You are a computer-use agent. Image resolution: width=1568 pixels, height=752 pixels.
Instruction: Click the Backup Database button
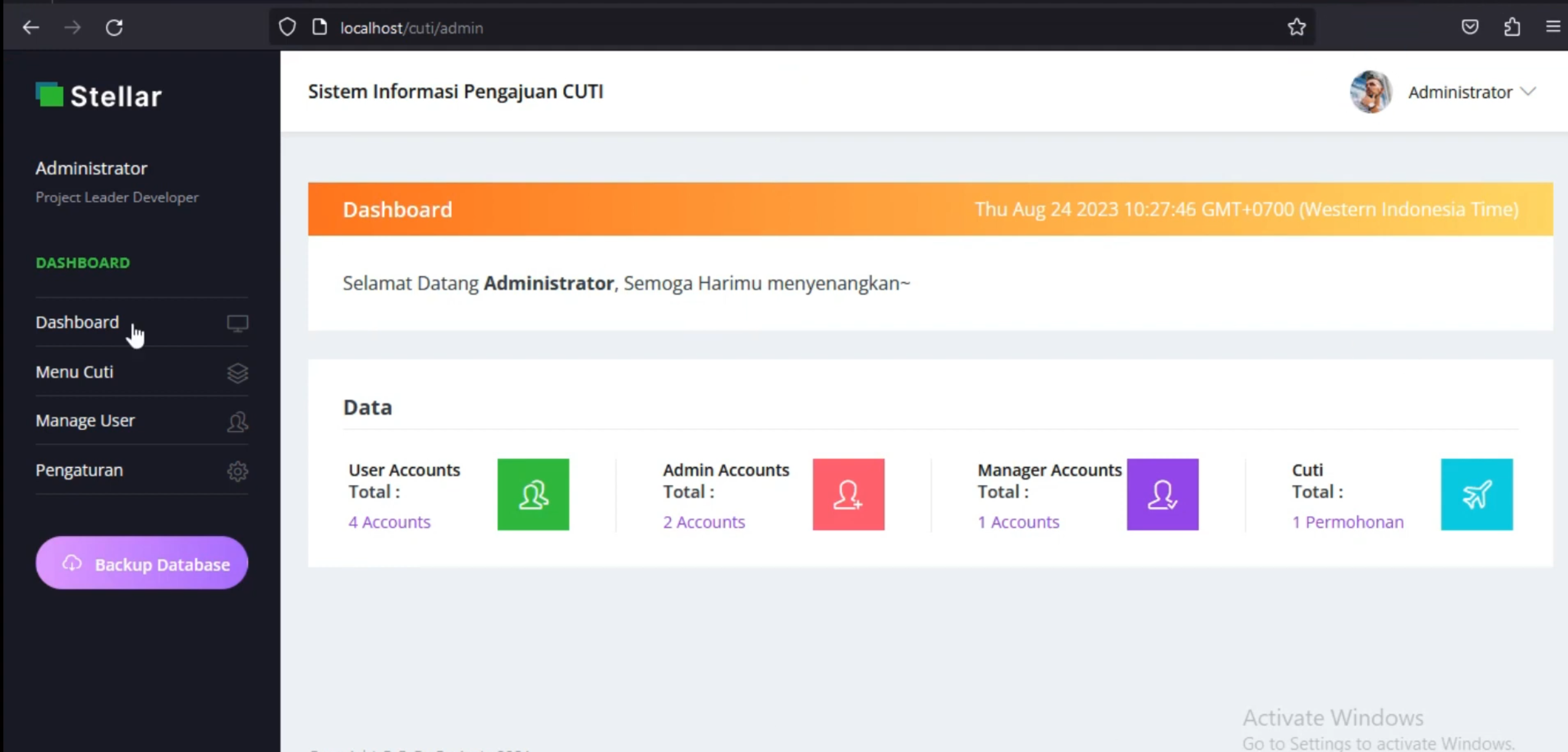(142, 562)
